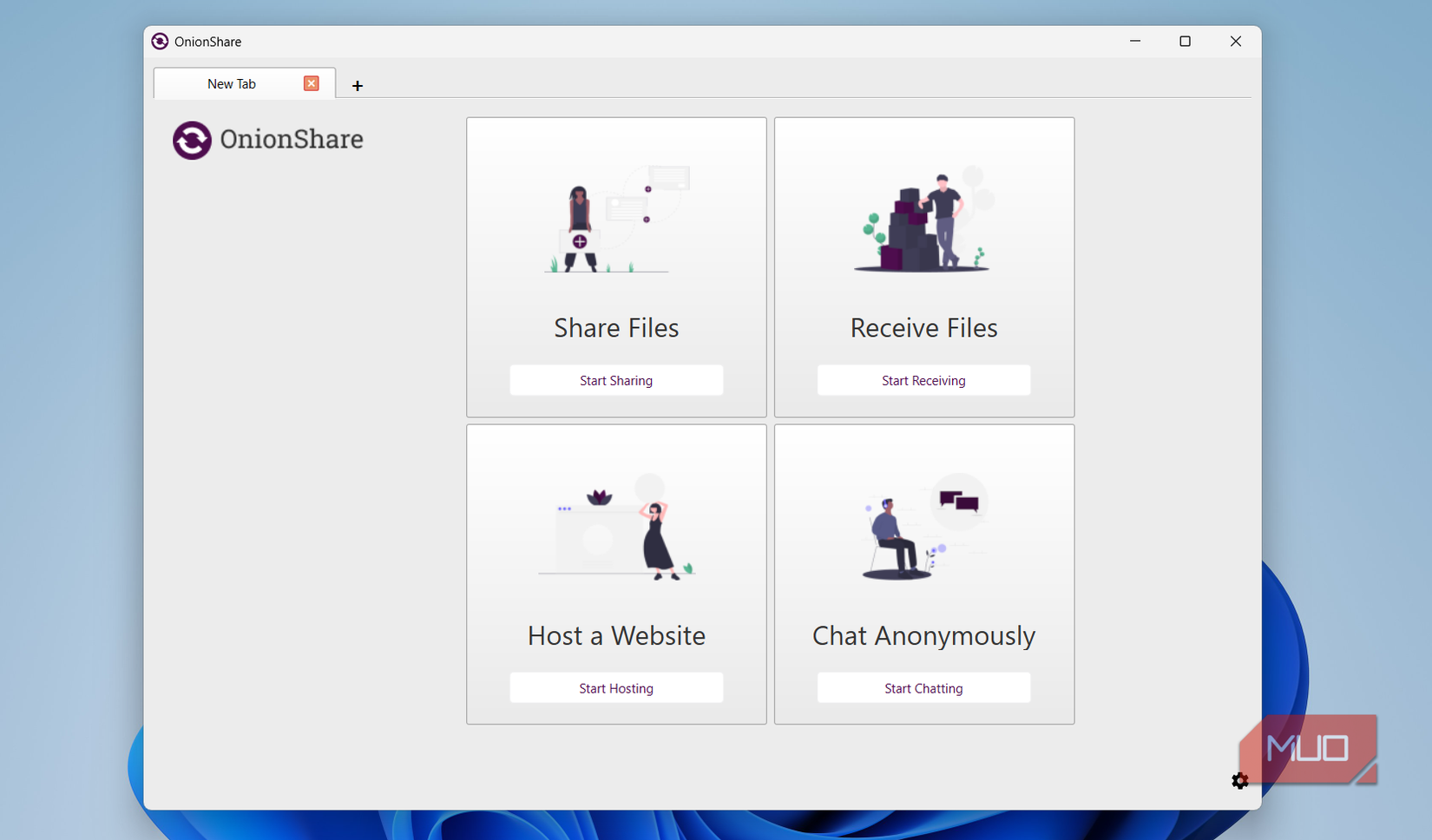Click the MUO watermark logo
The height and width of the screenshot is (840, 1432).
[x=1307, y=749]
